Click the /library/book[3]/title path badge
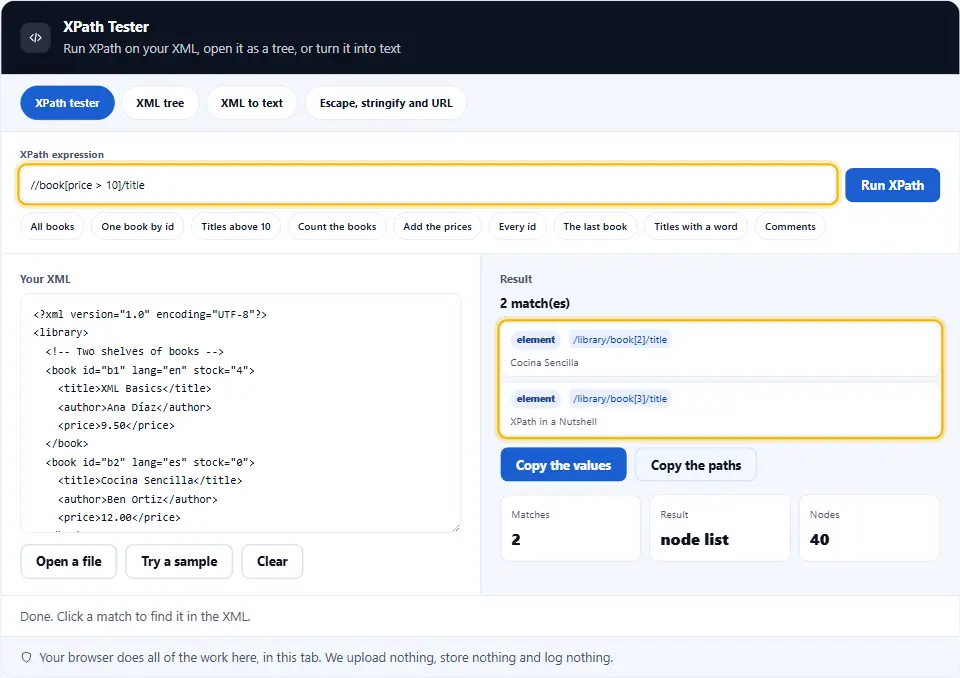The width and height of the screenshot is (960, 678). (x=620, y=399)
